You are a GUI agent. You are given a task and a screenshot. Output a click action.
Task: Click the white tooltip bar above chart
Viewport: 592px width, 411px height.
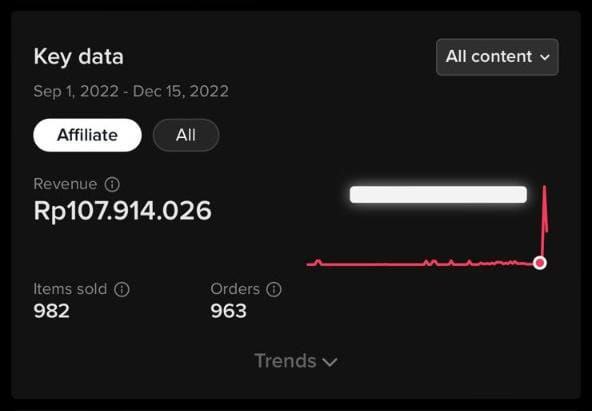[x=438, y=194]
